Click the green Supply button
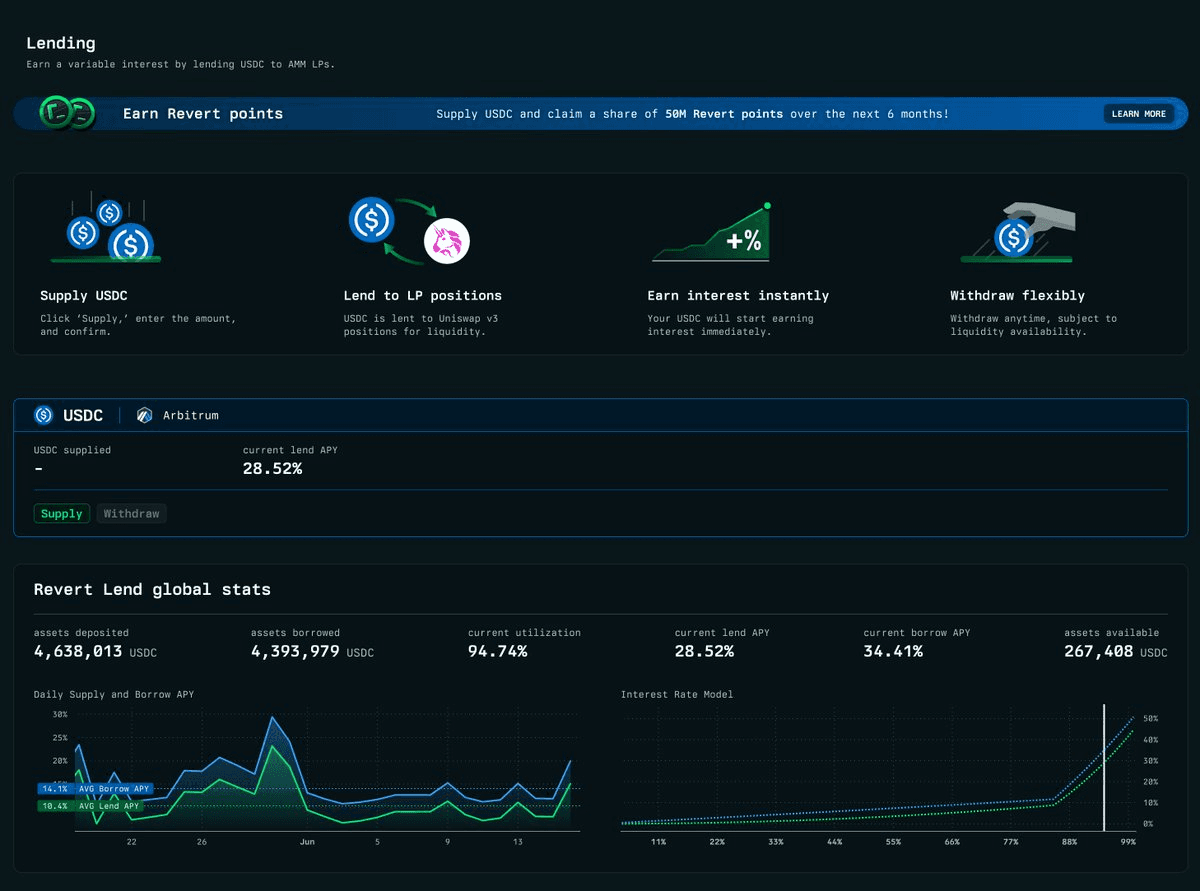The height and width of the screenshot is (891, 1200). tap(62, 513)
